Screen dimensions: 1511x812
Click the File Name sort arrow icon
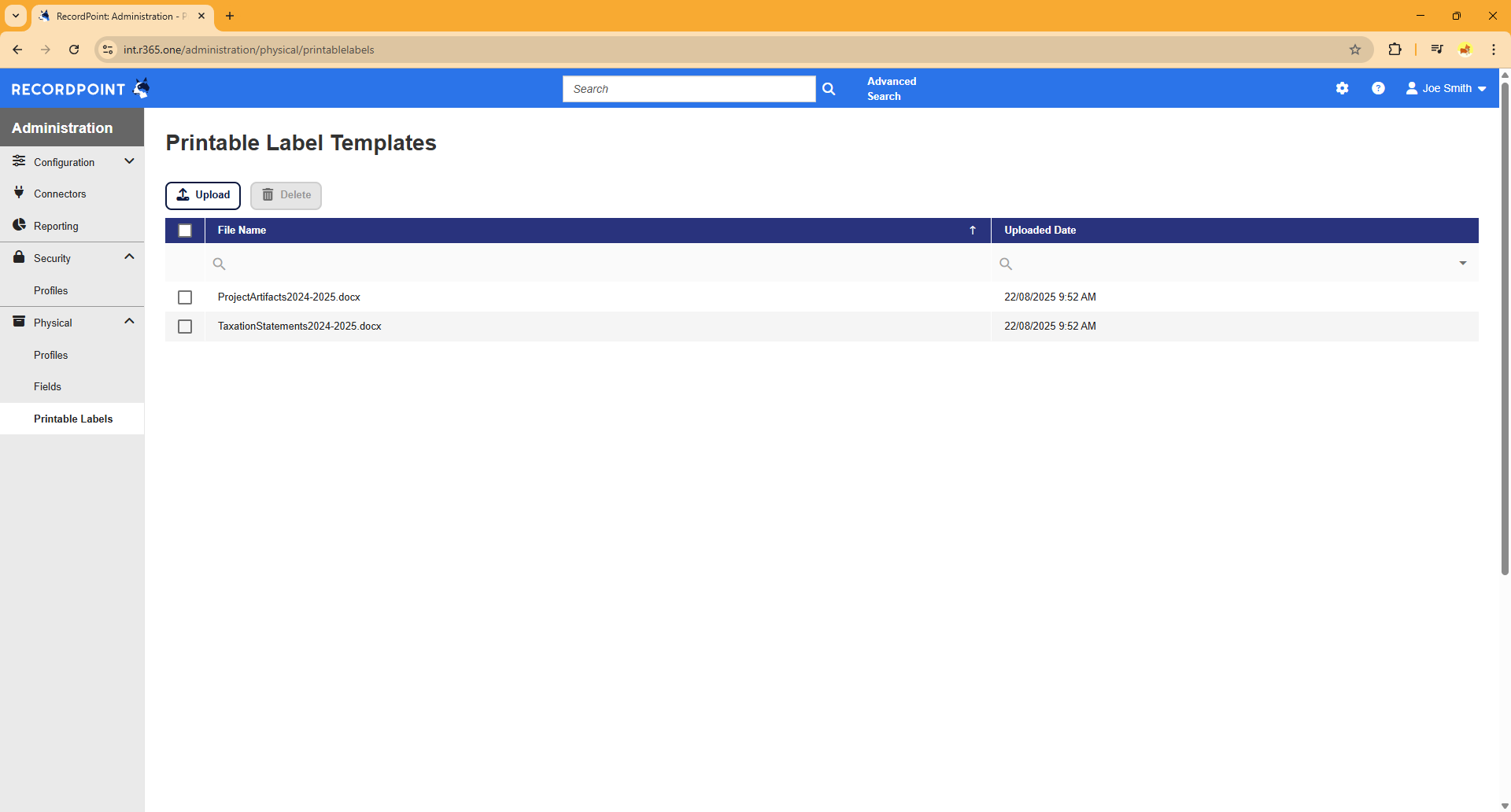point(973,231)
